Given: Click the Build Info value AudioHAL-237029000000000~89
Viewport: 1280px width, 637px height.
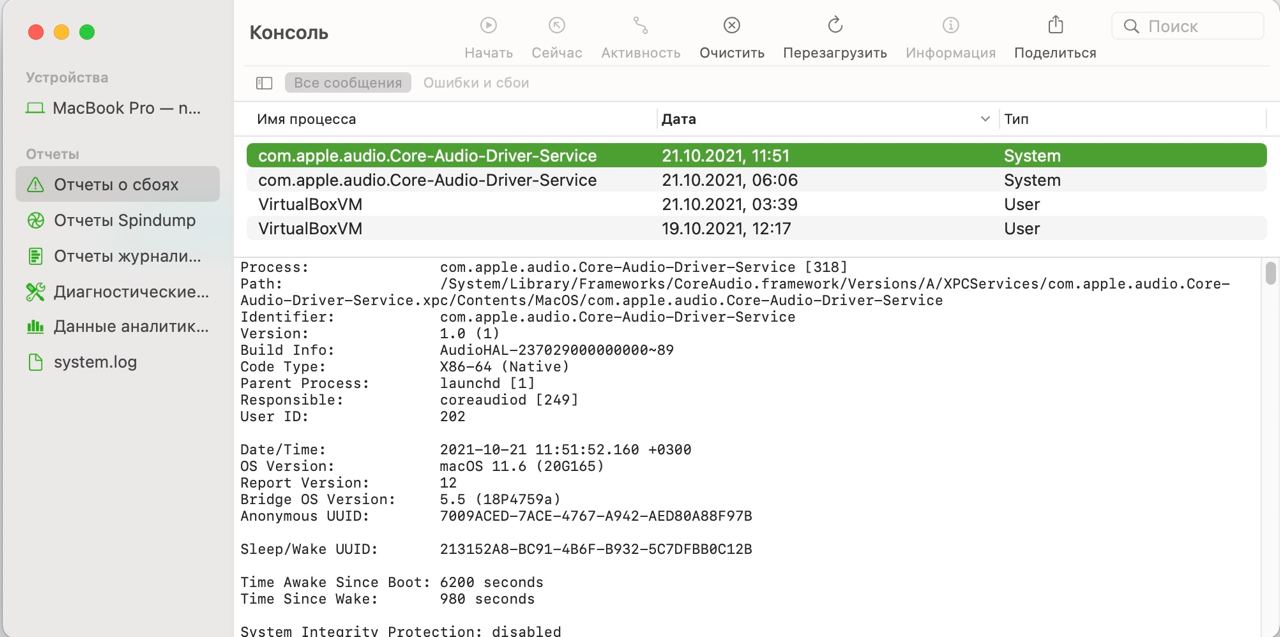Looking at the screenshot, I should click(x=557, y=350).
